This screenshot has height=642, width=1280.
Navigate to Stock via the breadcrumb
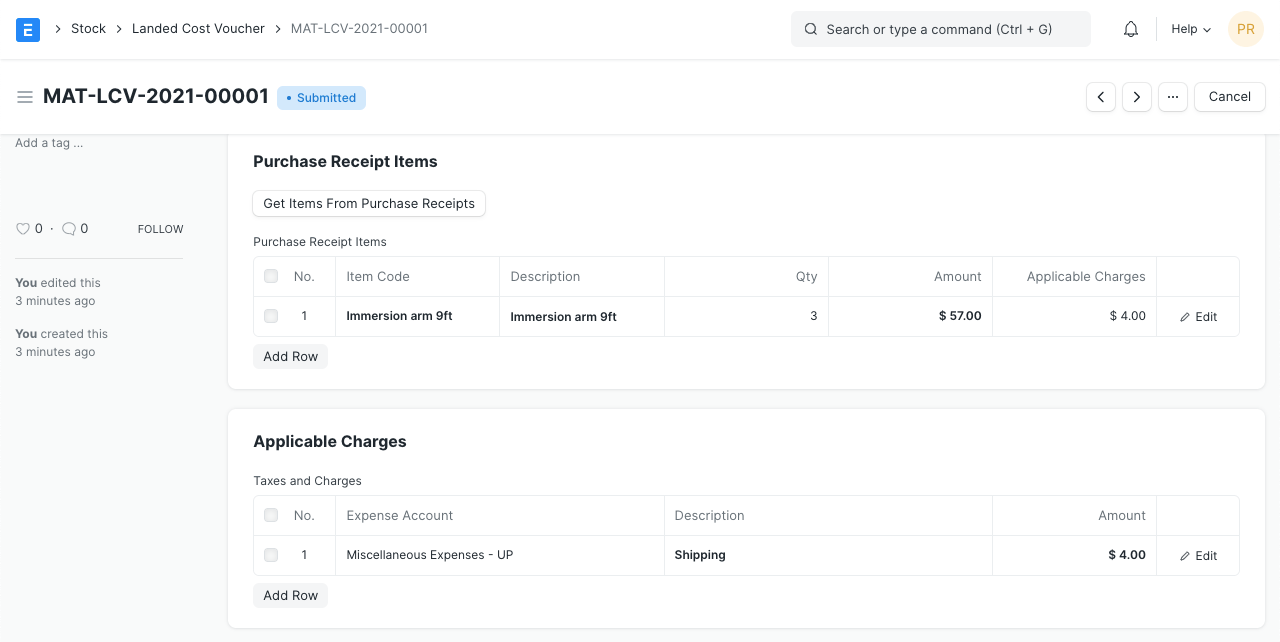[x=88, y=29]
